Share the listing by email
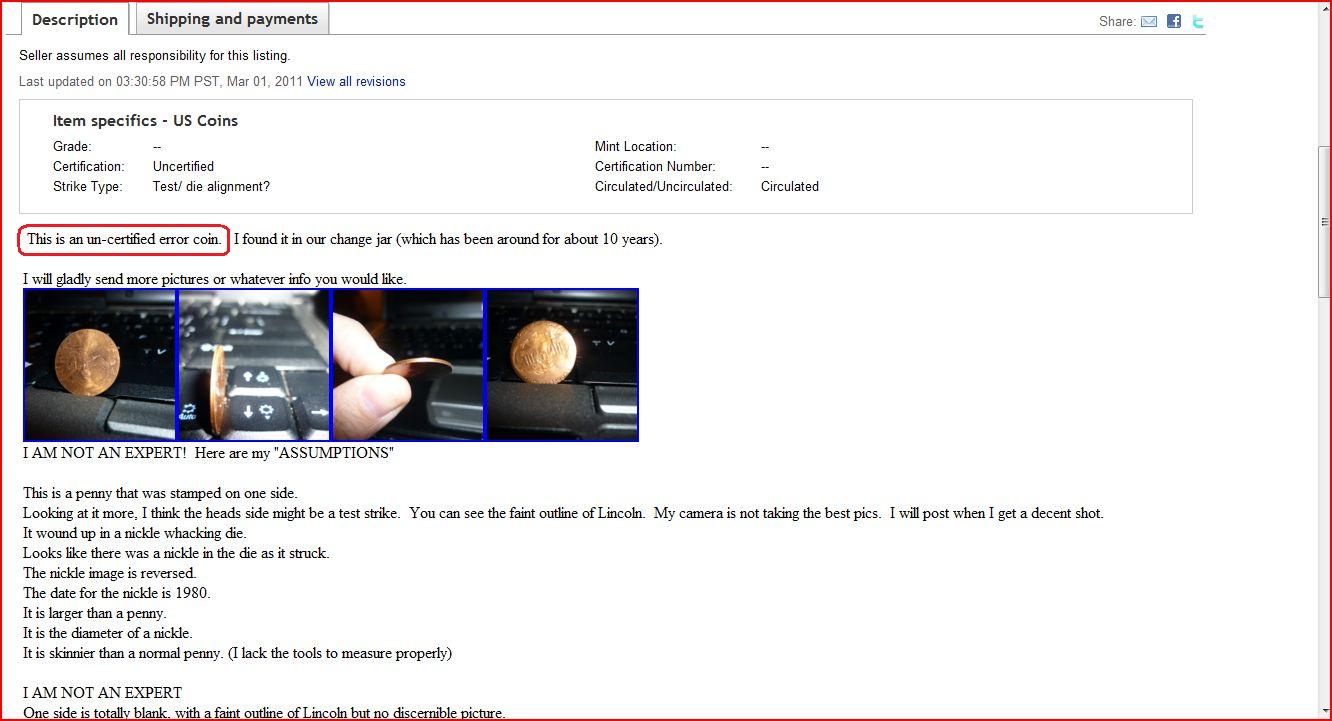 1149,21
